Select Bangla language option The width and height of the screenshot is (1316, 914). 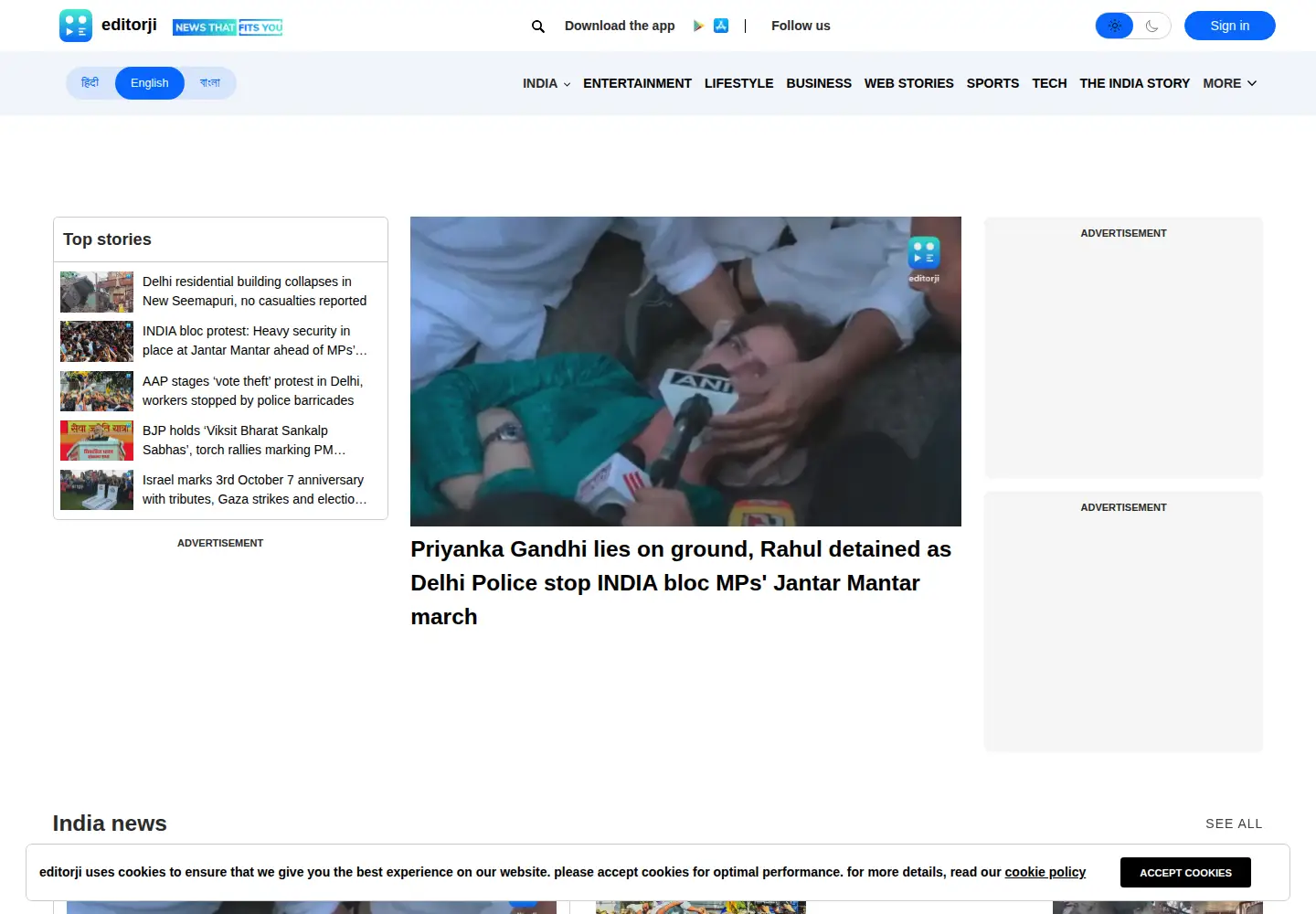pyautogui.click(x=210, y=83)
